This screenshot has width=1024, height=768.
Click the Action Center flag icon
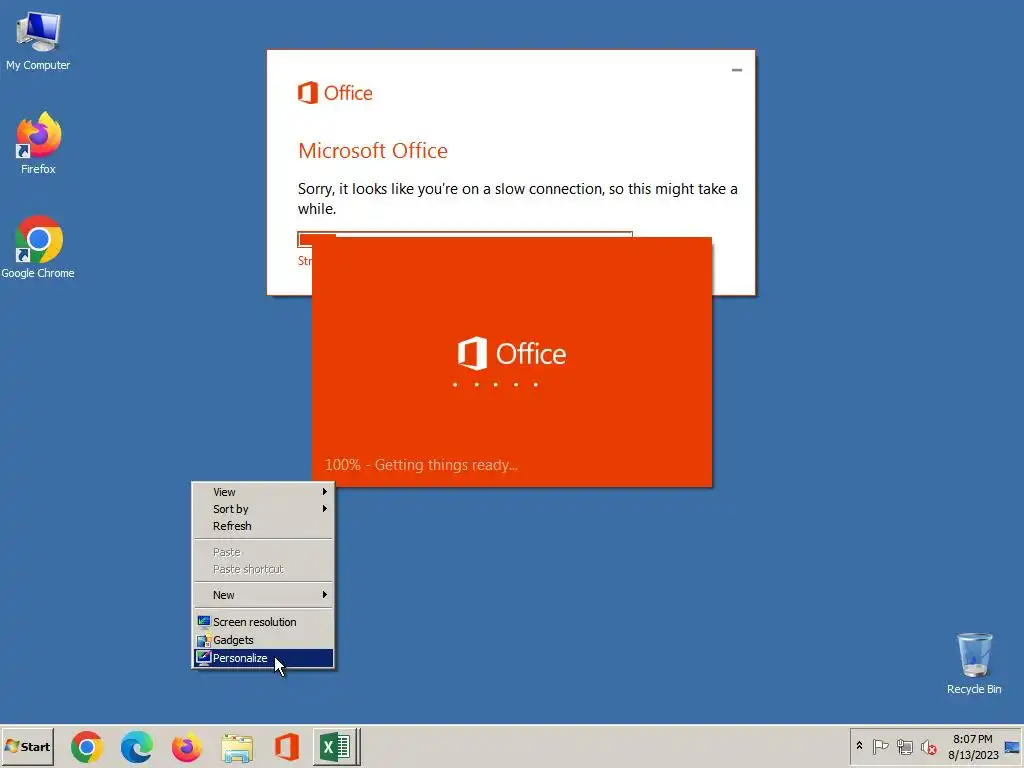[x=880, y=746]
